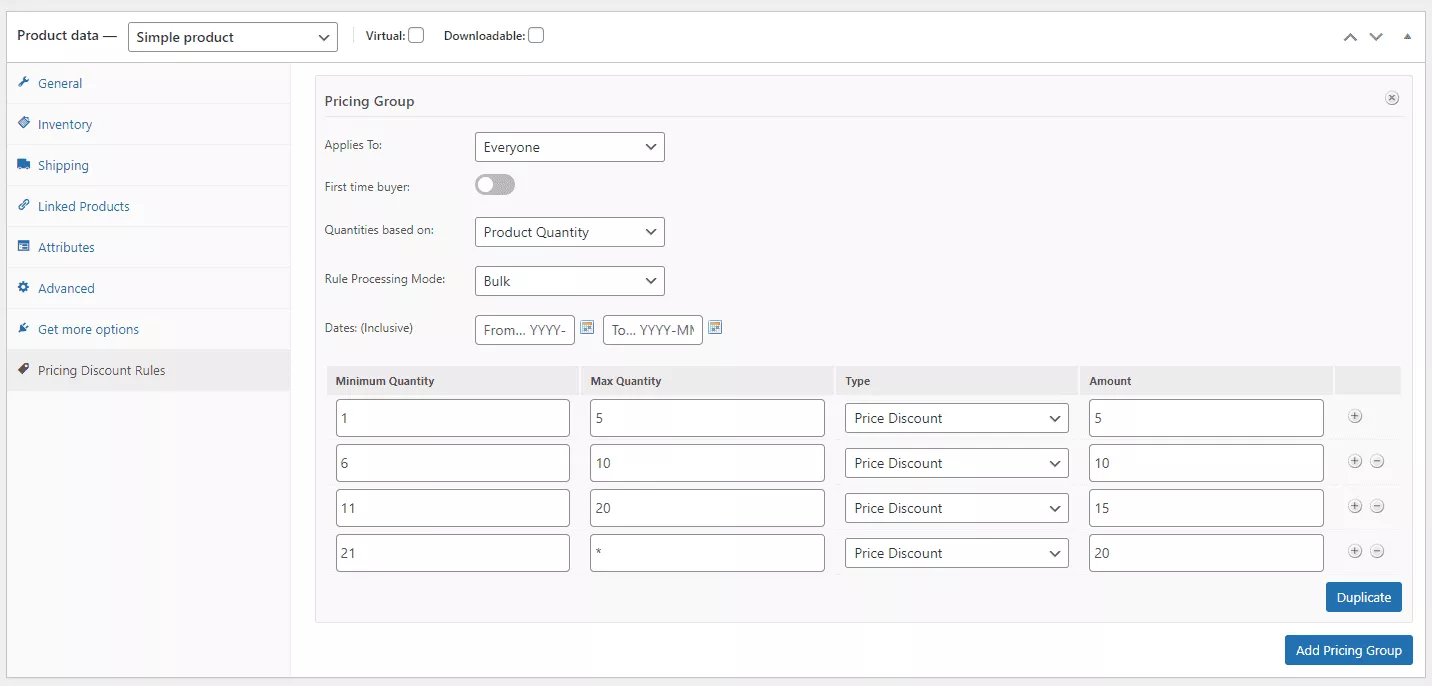Viewport: 1432px width, 686px height.
Task: Add a row after the 6–10 quantity rule
Action: (x=1355, y=461)
